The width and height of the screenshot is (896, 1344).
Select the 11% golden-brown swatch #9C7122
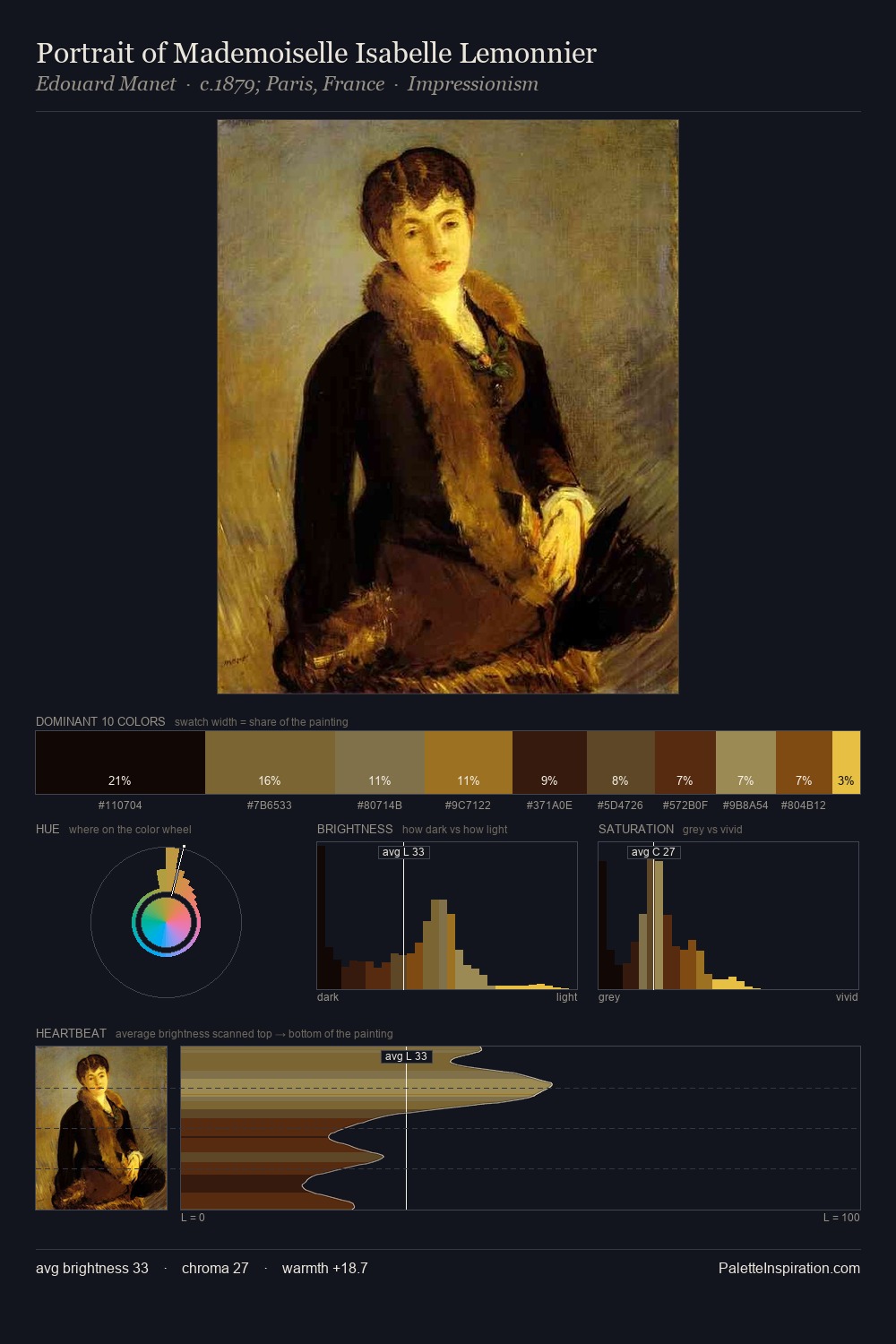[x=469, y=762]
